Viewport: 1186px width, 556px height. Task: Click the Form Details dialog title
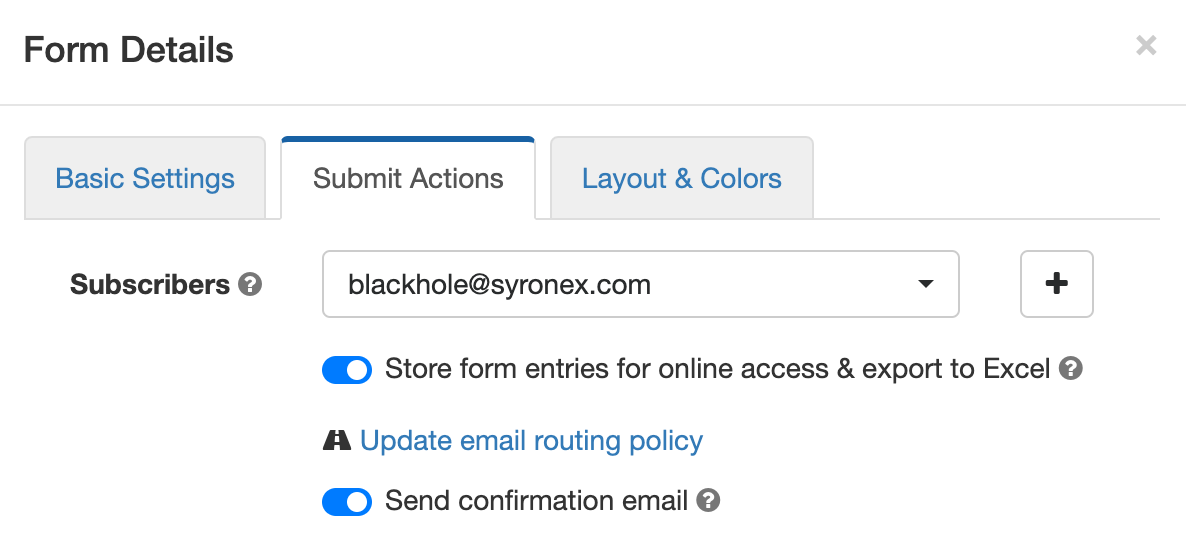pyautogui.click(x=129, y=50)
